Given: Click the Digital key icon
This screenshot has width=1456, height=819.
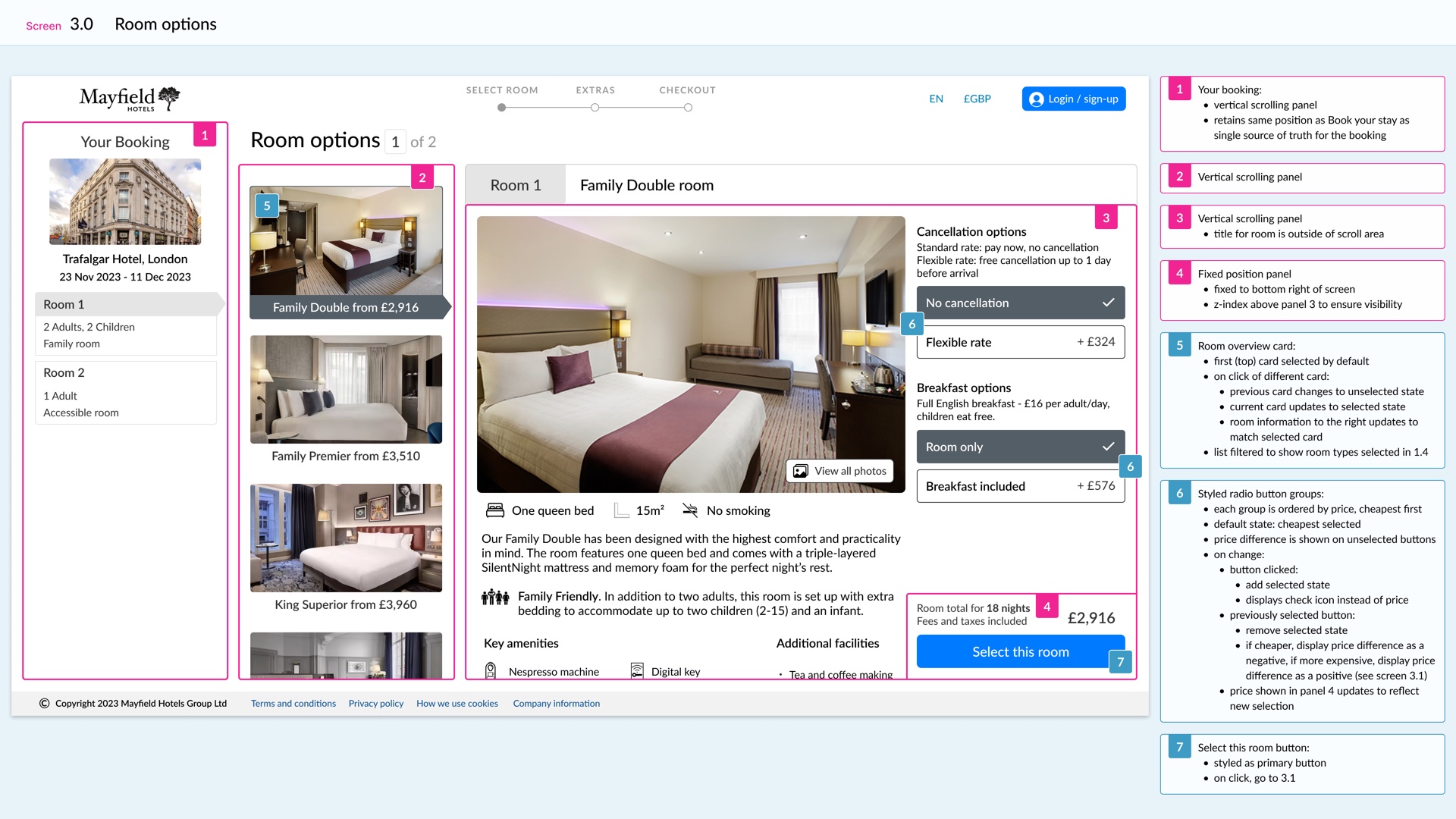Looking at the screenshot, I should pyautogui.click(x=637, y=670).
